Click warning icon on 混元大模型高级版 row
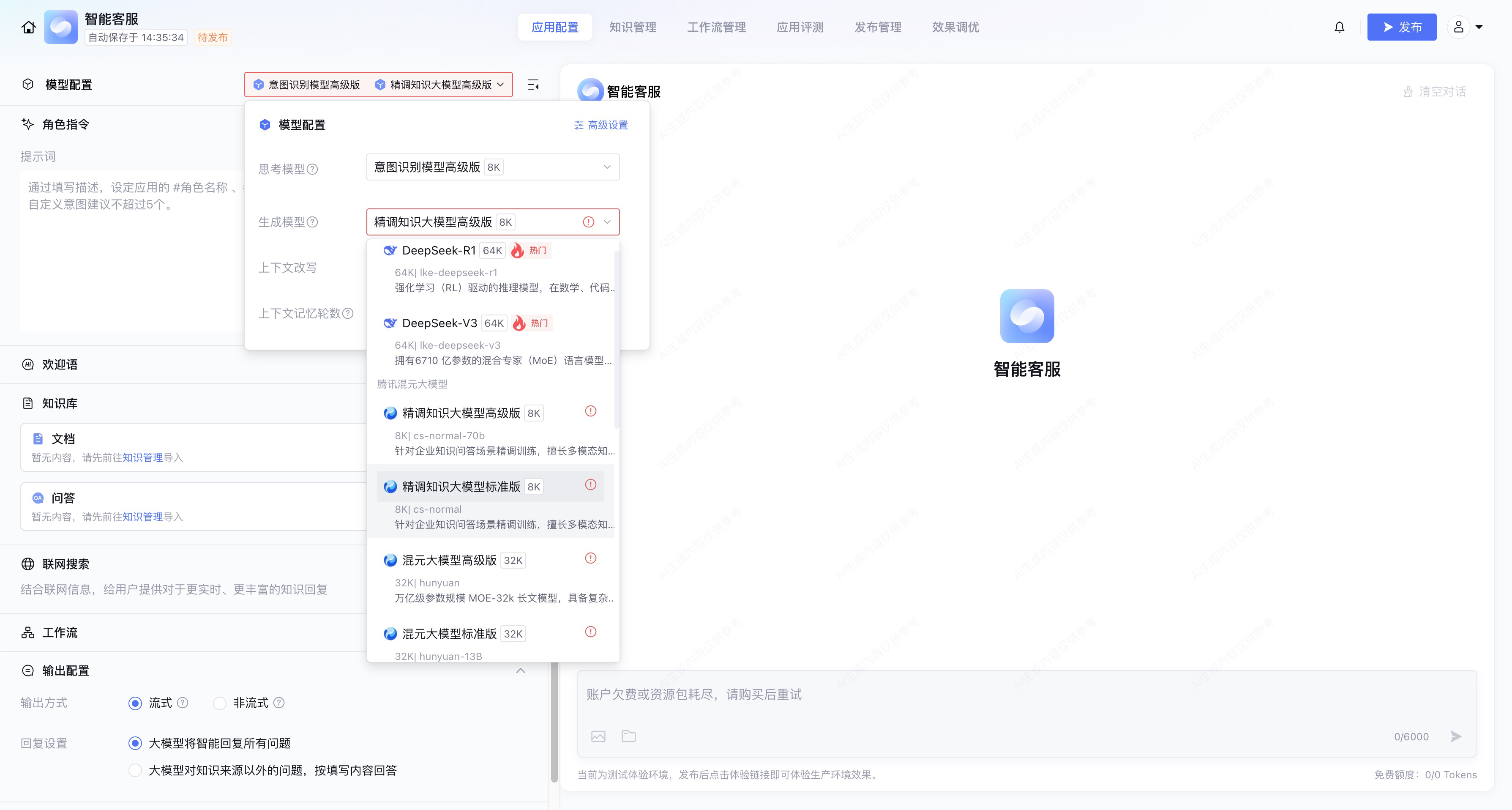 590,558
